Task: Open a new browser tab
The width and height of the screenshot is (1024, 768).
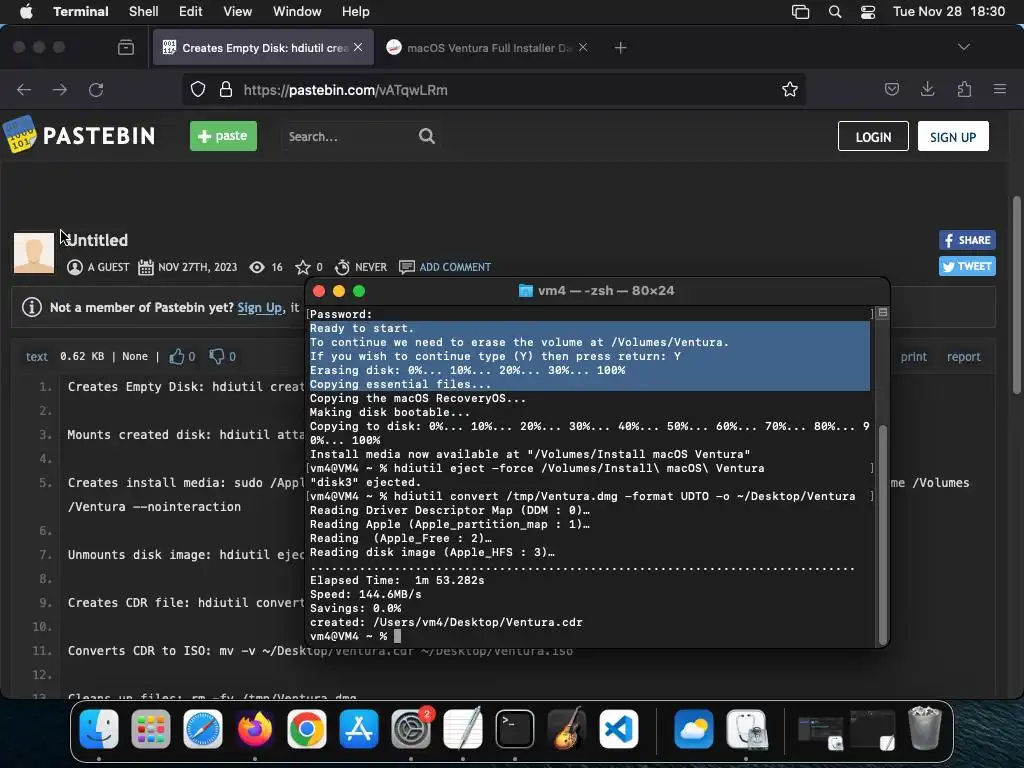Action: pos(620,48)
